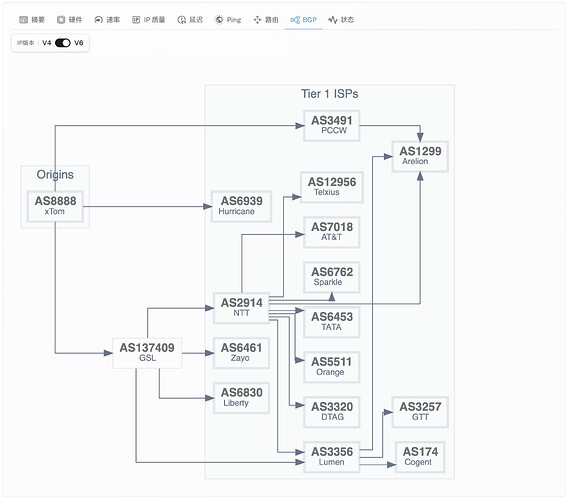Select the AS137409 GSL node
Image resolution: width=568 pixels, height=500 pixels.
tap(147, 353)
